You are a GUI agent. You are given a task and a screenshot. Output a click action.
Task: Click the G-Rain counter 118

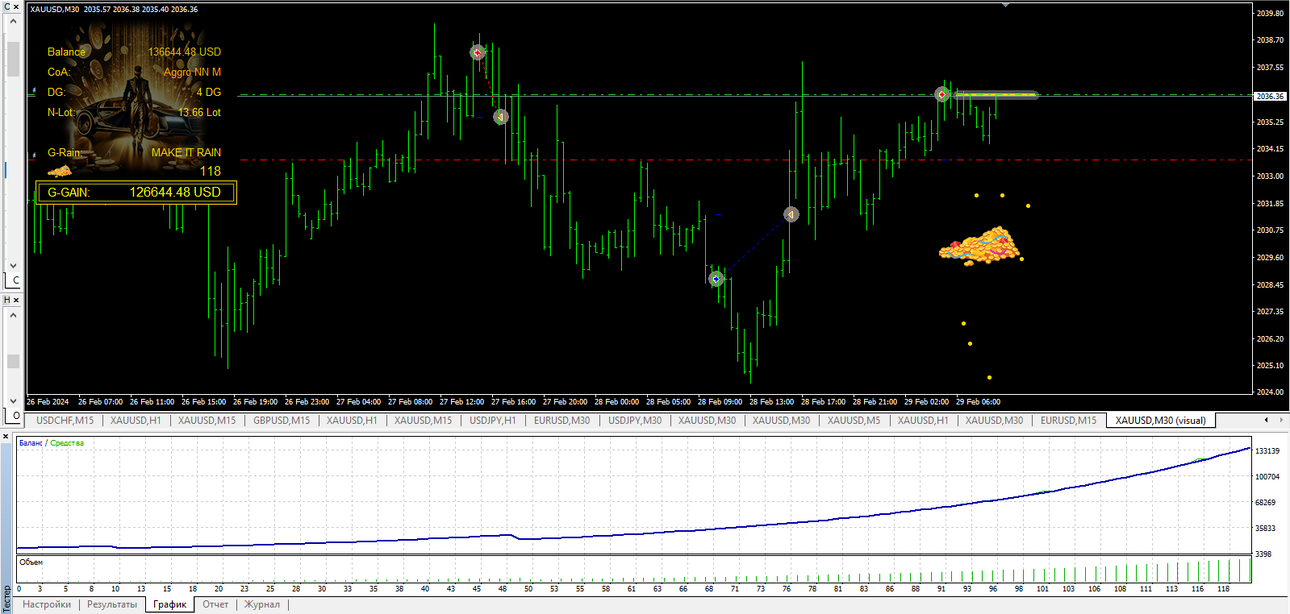(x=210, y=171)
